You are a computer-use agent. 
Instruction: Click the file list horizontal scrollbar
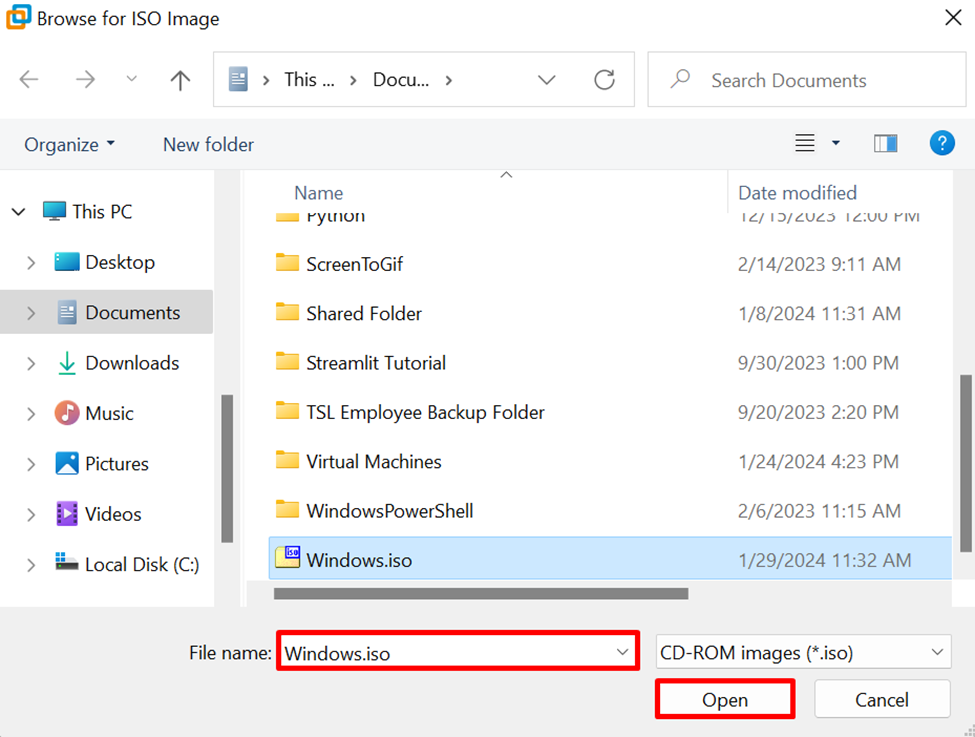point(481,594)
